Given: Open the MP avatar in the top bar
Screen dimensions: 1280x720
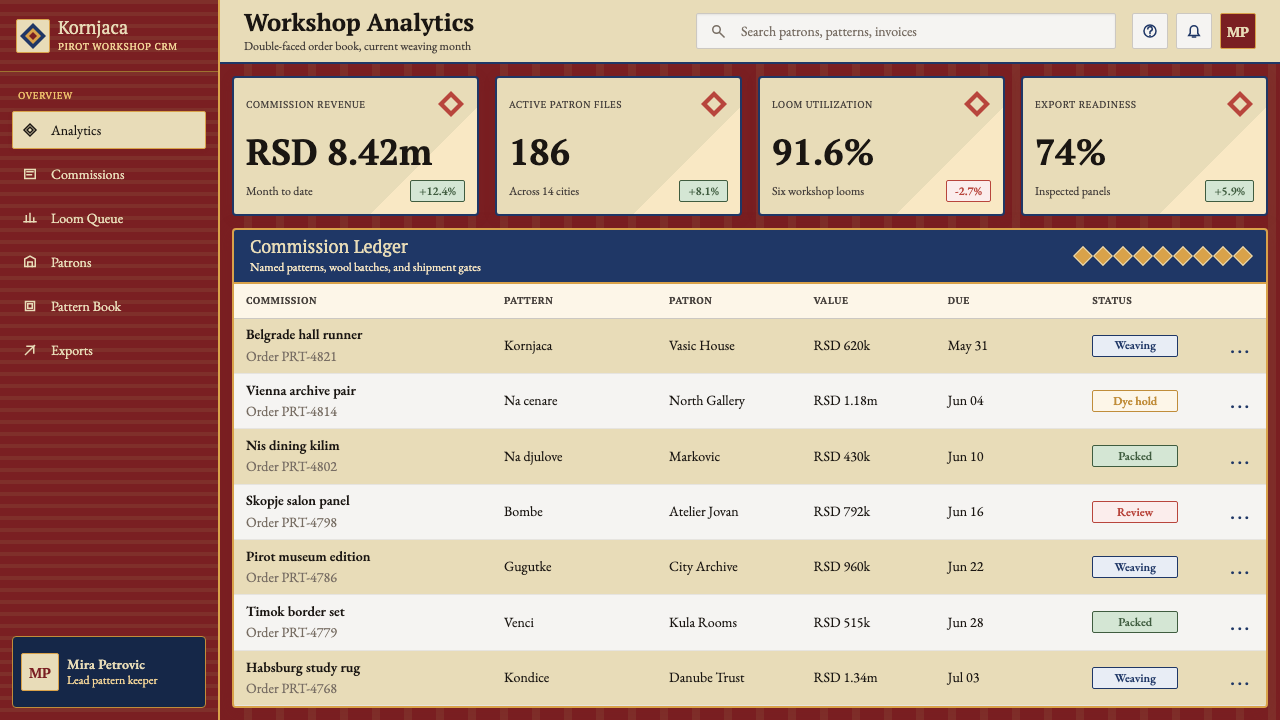Looking at the screenshot, I should point(1238,31).
